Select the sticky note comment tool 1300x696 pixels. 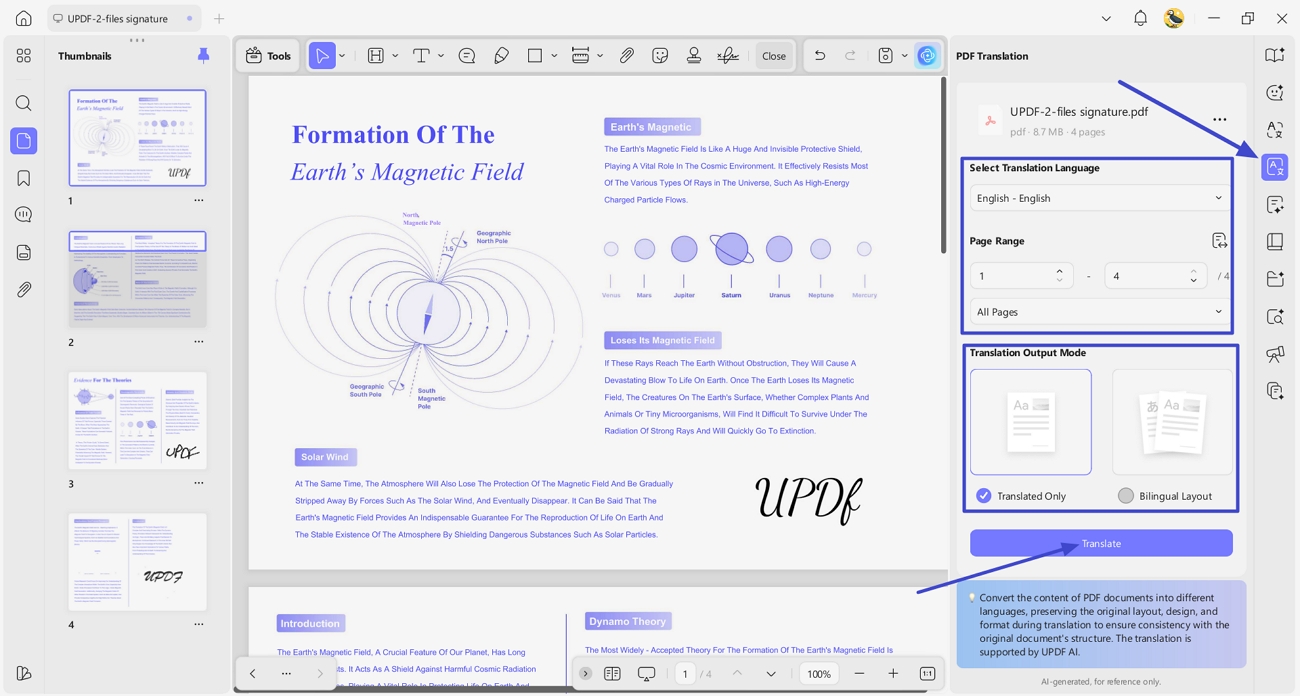[x=467, y=56]
